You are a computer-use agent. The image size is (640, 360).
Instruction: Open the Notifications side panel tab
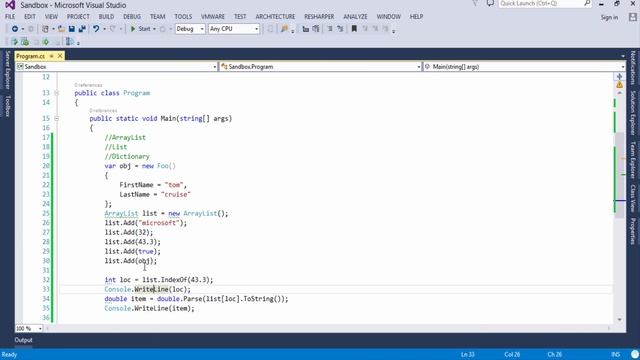633,67
